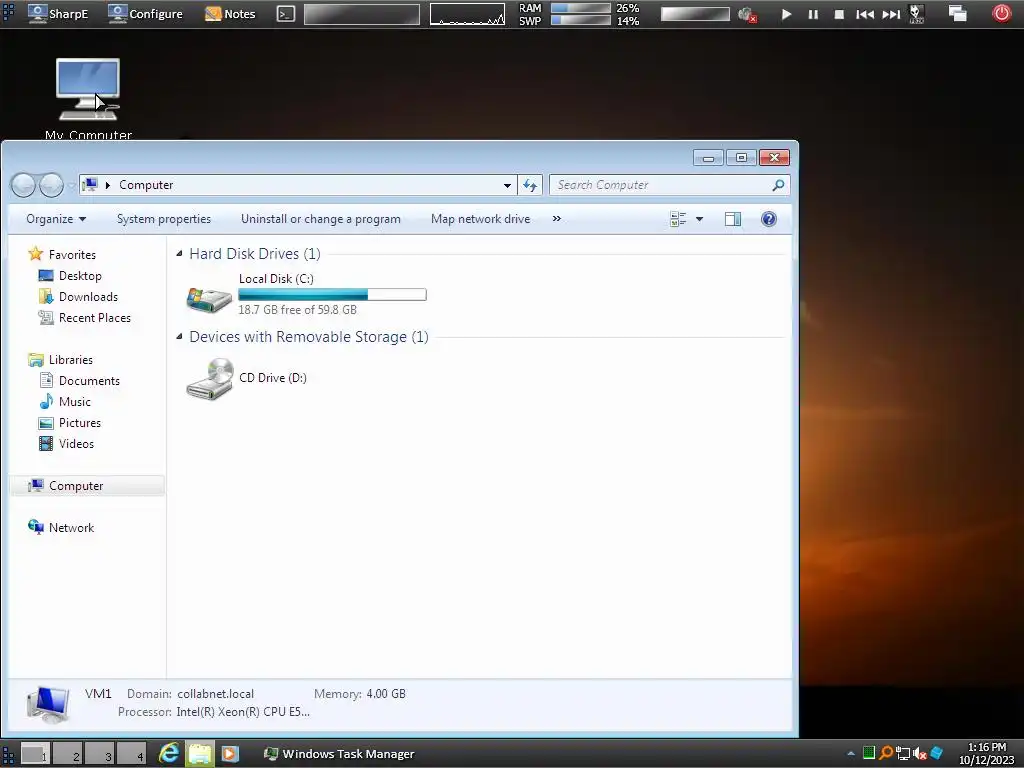The width and height of the screenshot is (1024, 768).
Task: Click the SWP usage bar
Action: coord(581,20)
